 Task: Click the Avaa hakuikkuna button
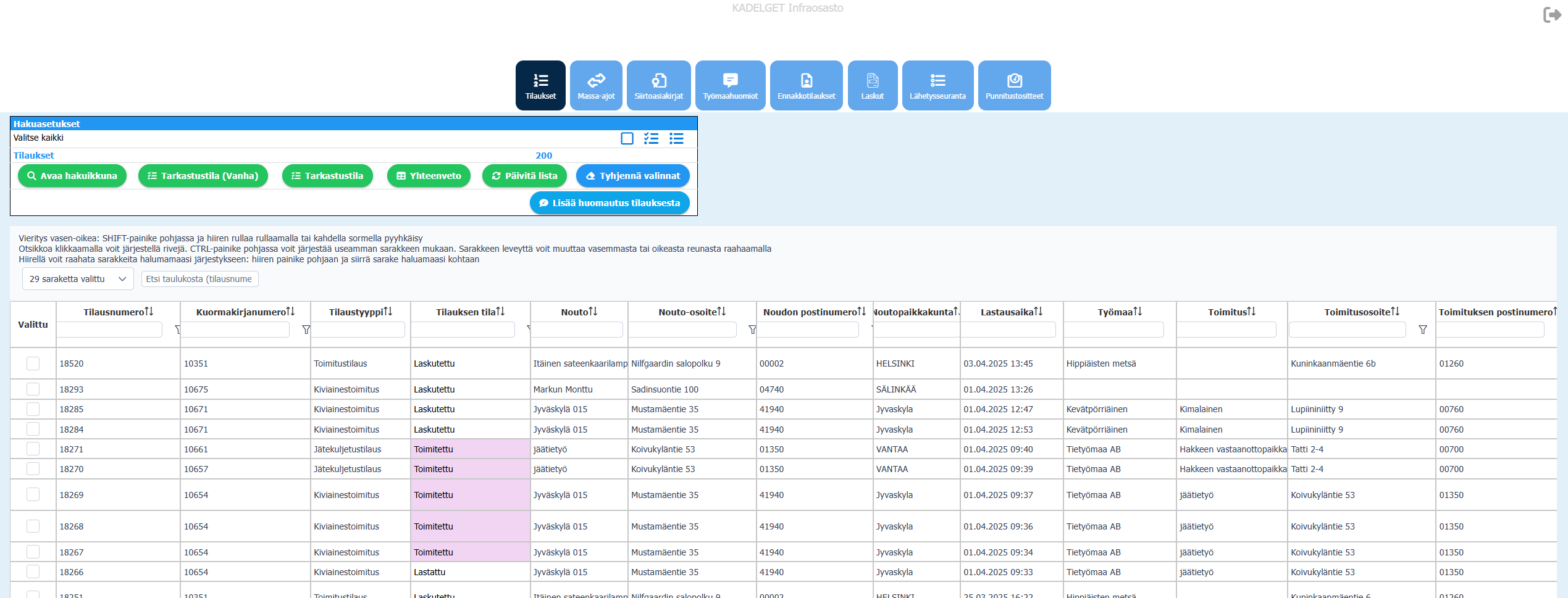click(72, 176)
